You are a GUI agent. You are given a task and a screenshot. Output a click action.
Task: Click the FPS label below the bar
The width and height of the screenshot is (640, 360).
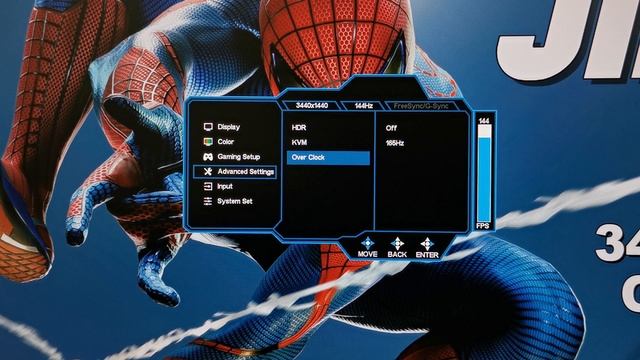point(483,226)
